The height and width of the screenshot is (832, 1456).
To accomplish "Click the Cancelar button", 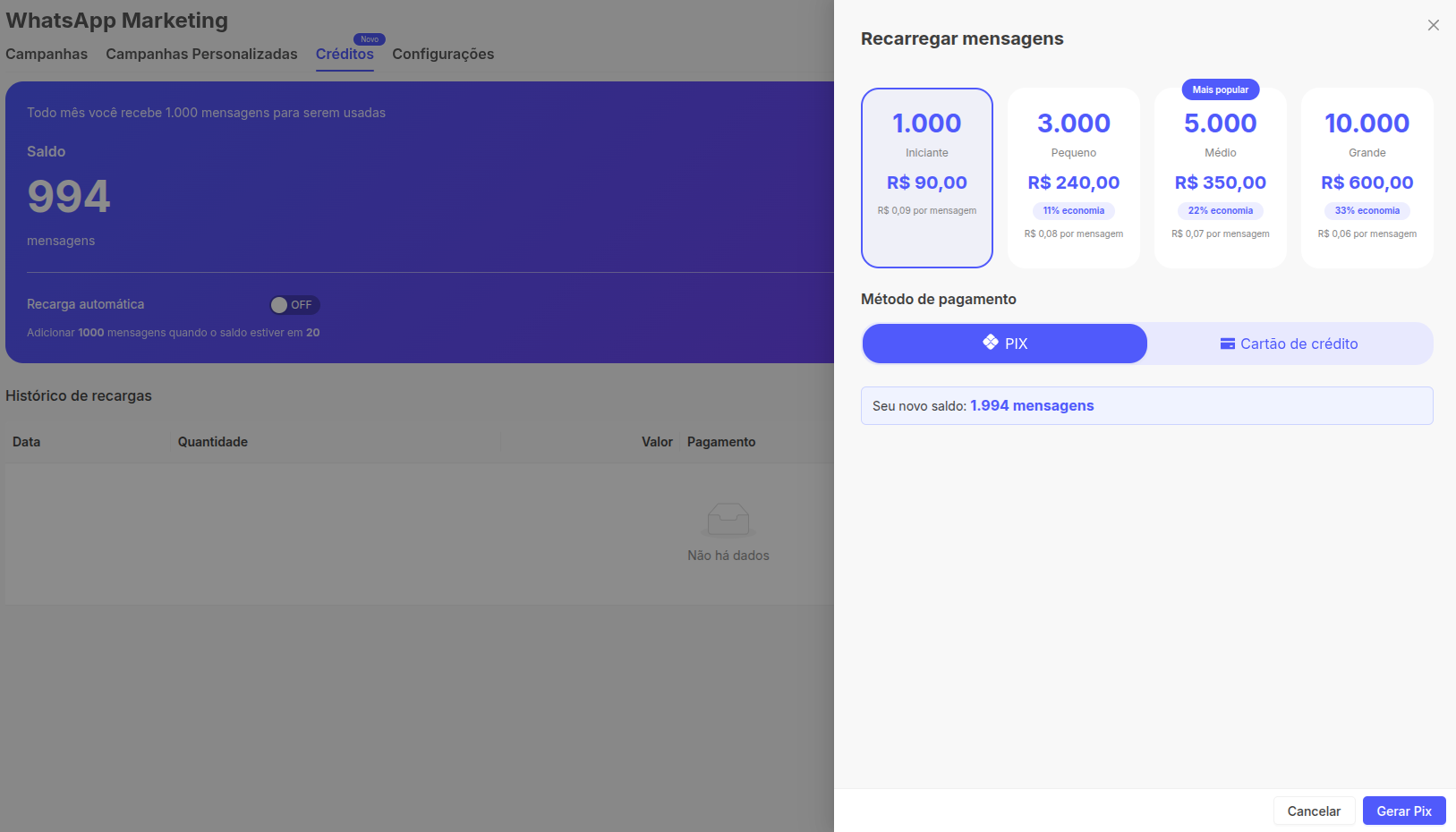I will (1313, 811).
